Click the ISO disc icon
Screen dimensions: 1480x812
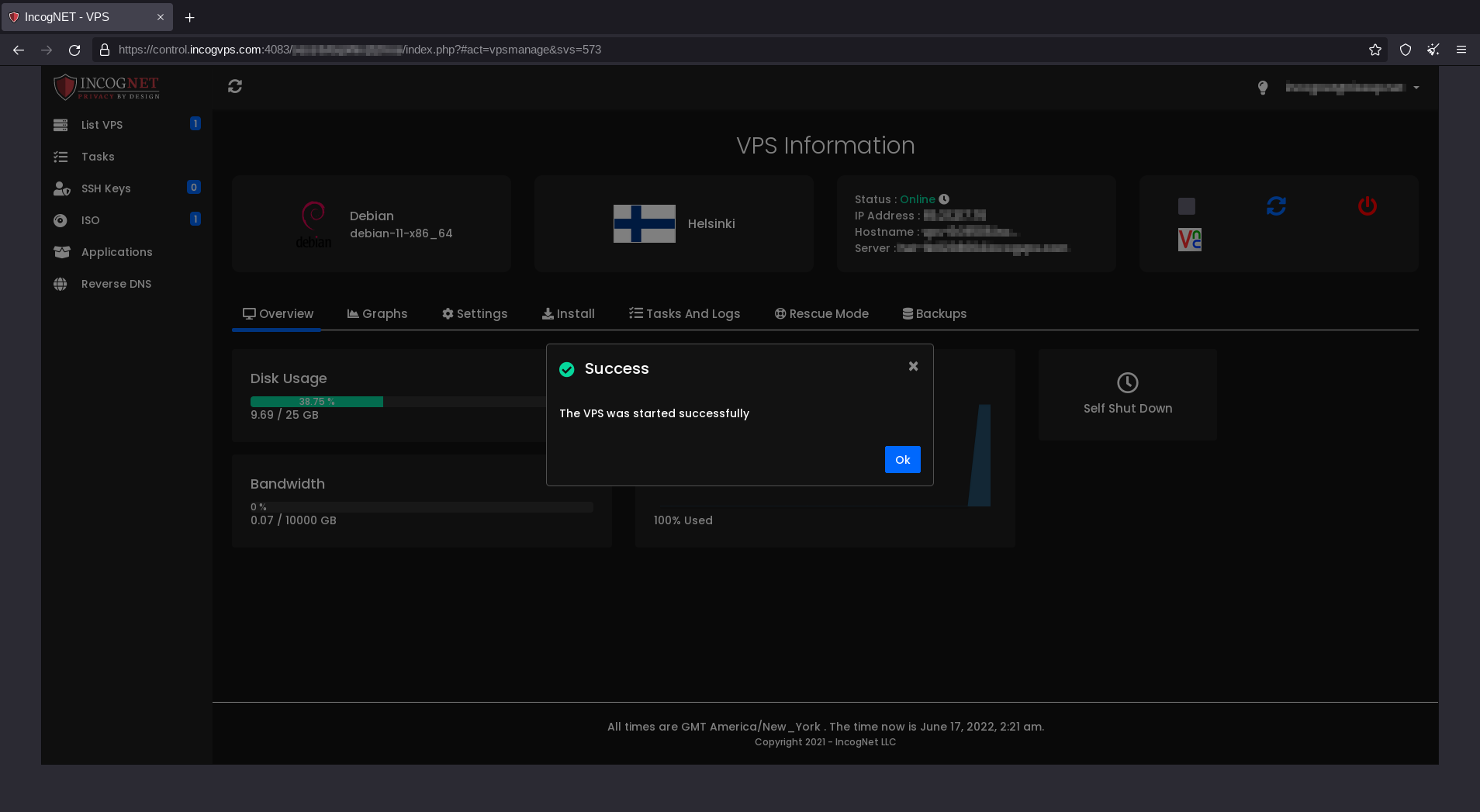60,220
